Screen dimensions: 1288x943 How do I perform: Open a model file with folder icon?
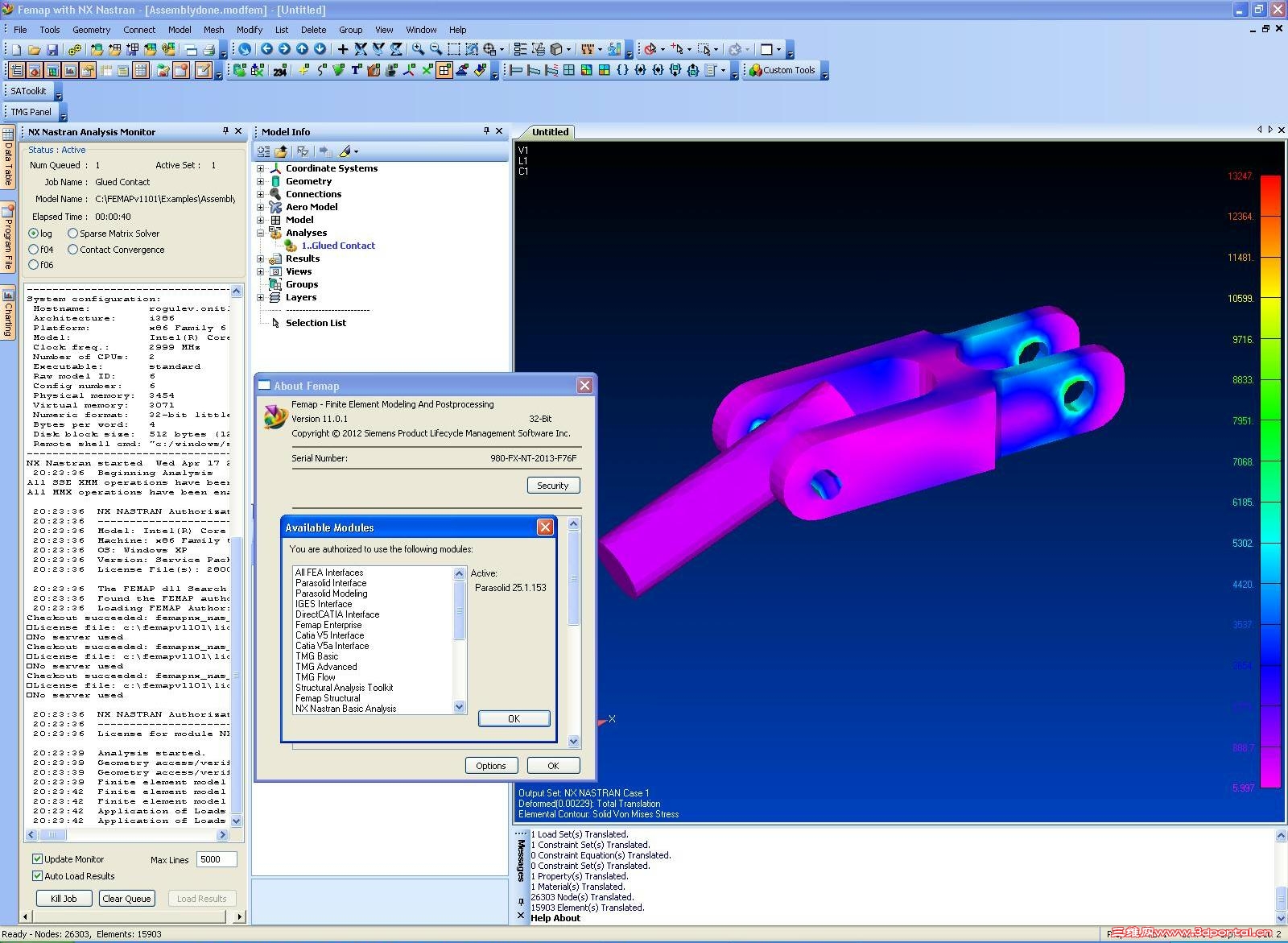tap(34, 49)
